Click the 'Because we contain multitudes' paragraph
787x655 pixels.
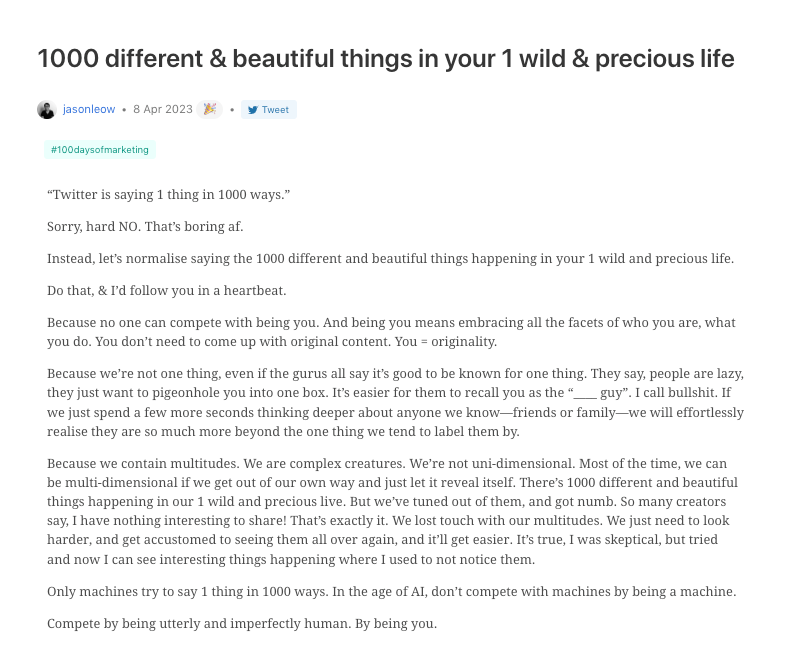coord(395,511)
